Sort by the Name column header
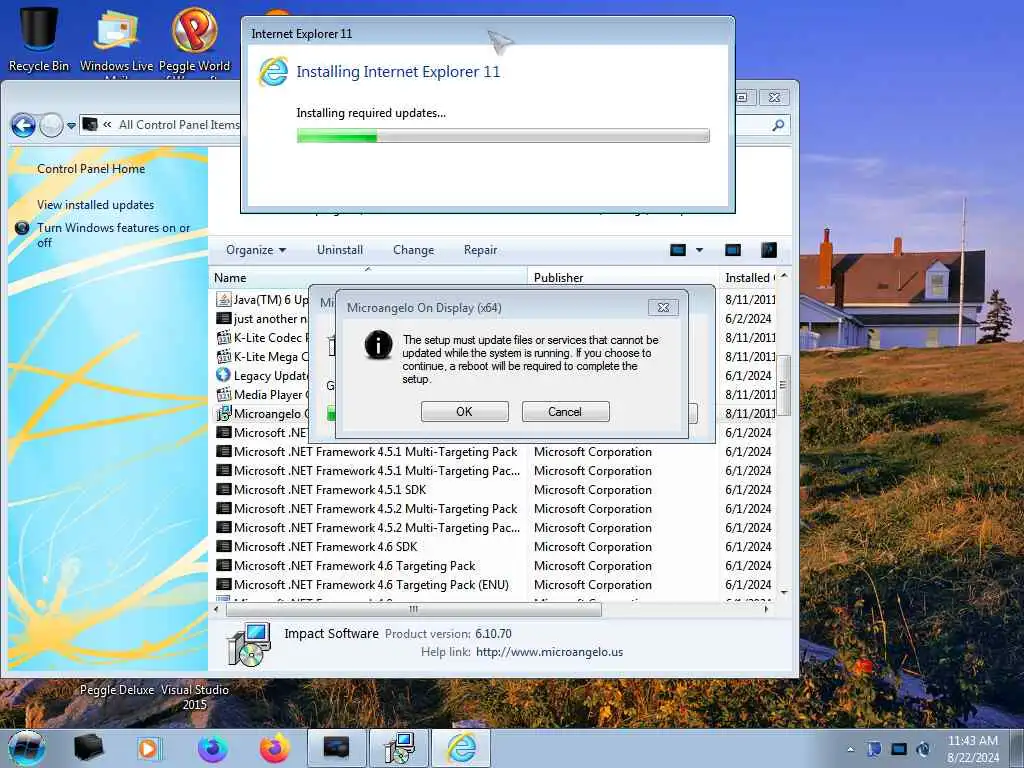Viewport: 1024px width, 768px height. click(x=368, y=278)
